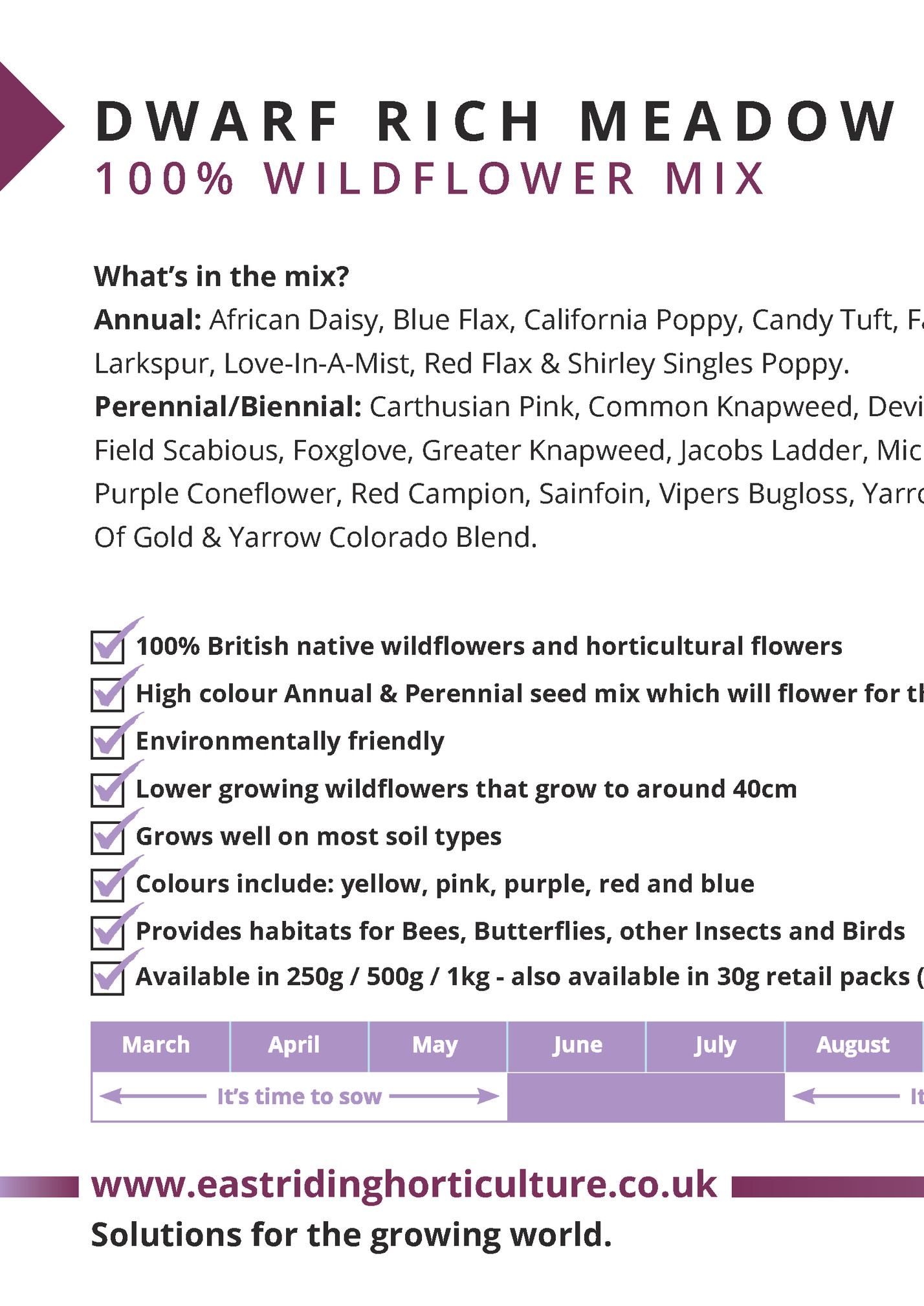The width and height of the screenshot is (924, 1306).
Task: Choose the June month header
Action: [x=577, y=1046]
